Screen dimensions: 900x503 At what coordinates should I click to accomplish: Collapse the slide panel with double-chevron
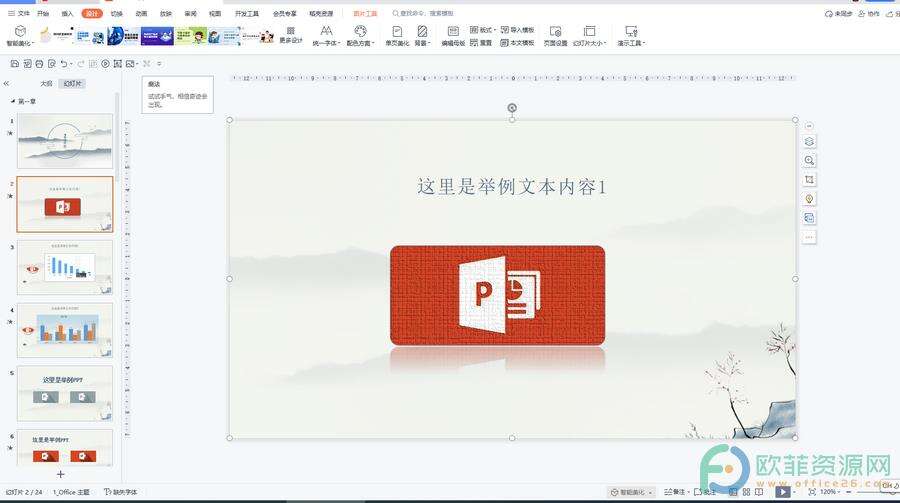tap(6, 84)
